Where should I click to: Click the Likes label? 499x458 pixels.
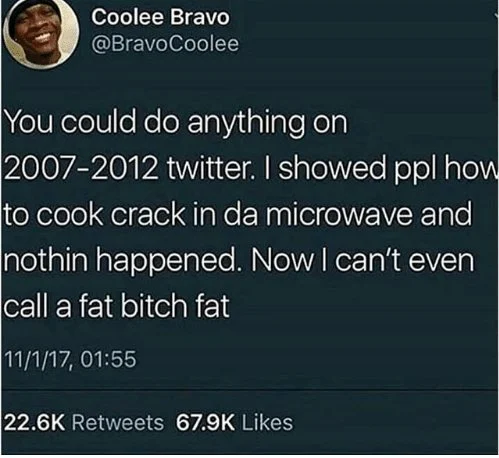(267, 422)
